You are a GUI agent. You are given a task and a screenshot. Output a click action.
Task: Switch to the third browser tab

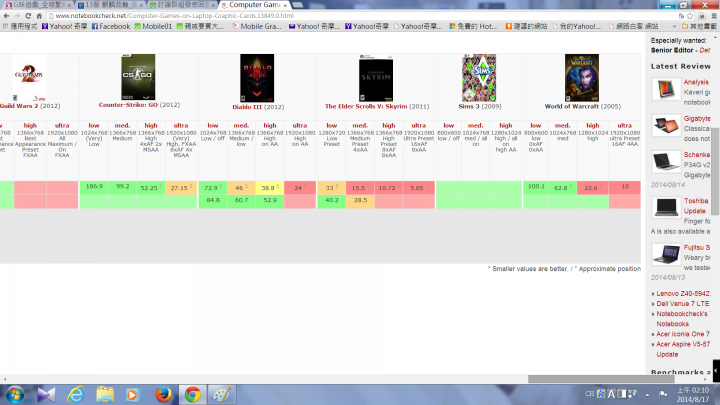(x=183, y=5)
